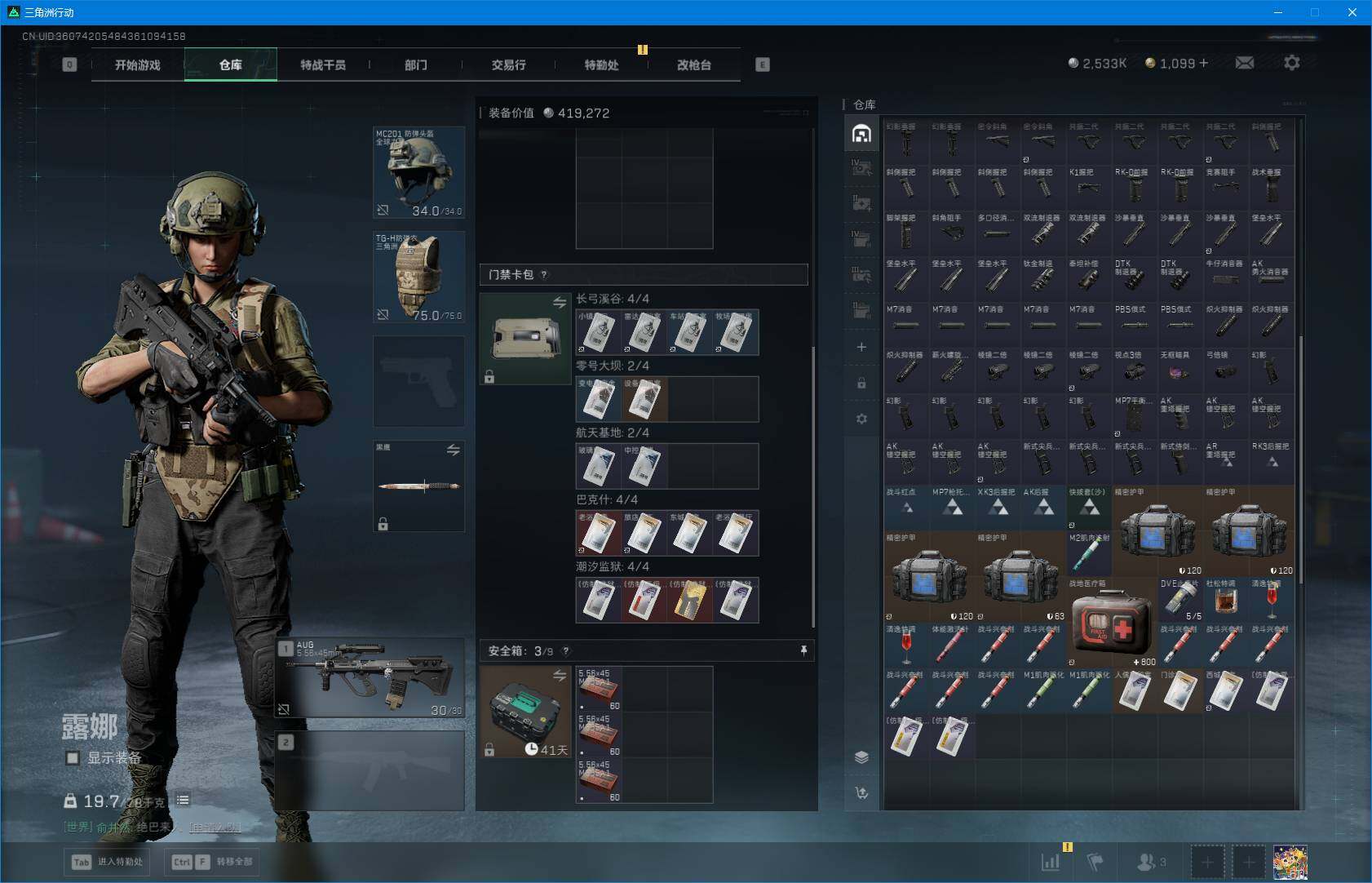Screen dimensions: 1372x883
Task: Click the plus beside 1,099 currency
Action: coord(1204,63)
